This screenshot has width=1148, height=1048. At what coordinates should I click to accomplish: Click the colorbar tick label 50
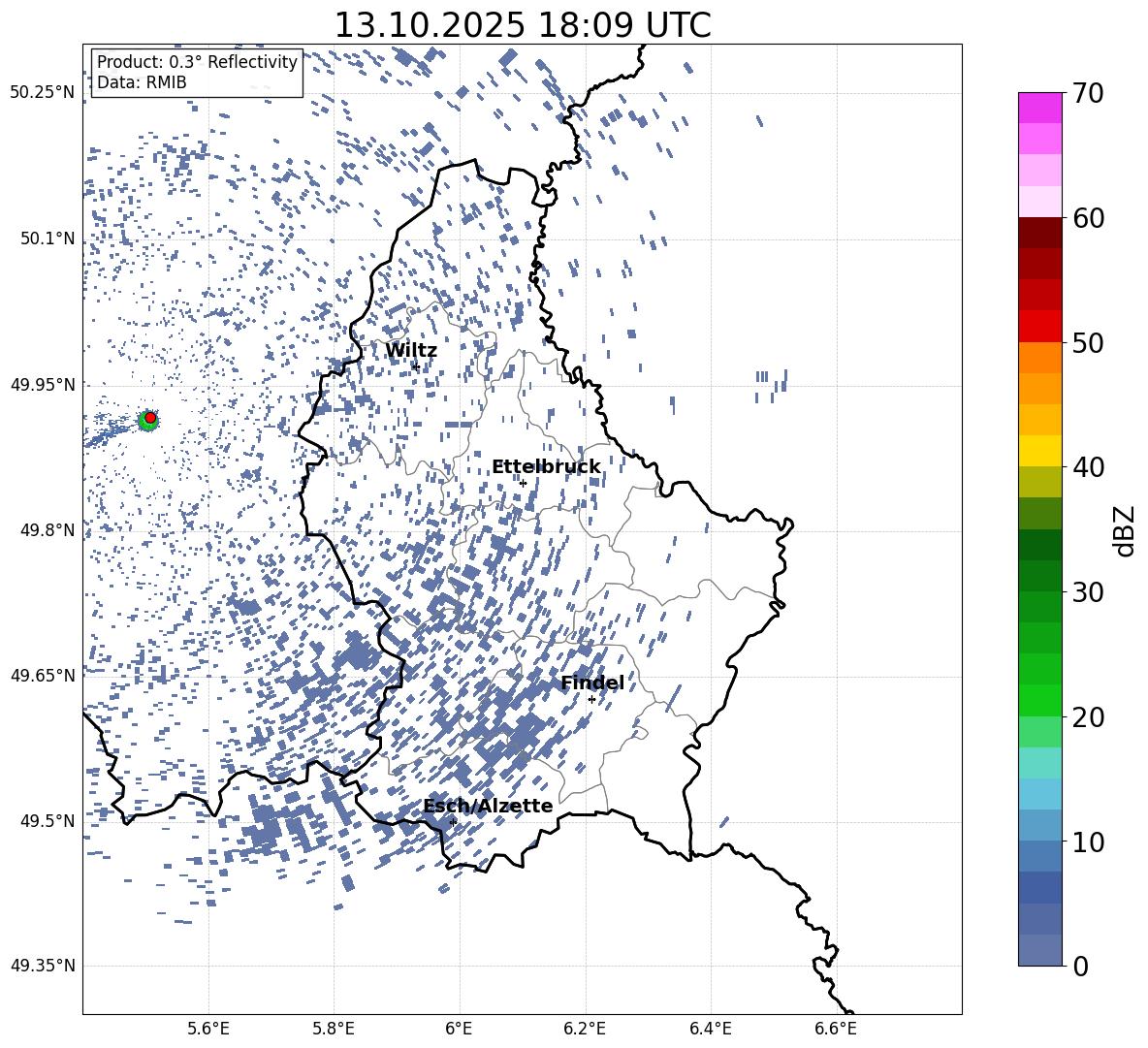[x=1088, y=342]
